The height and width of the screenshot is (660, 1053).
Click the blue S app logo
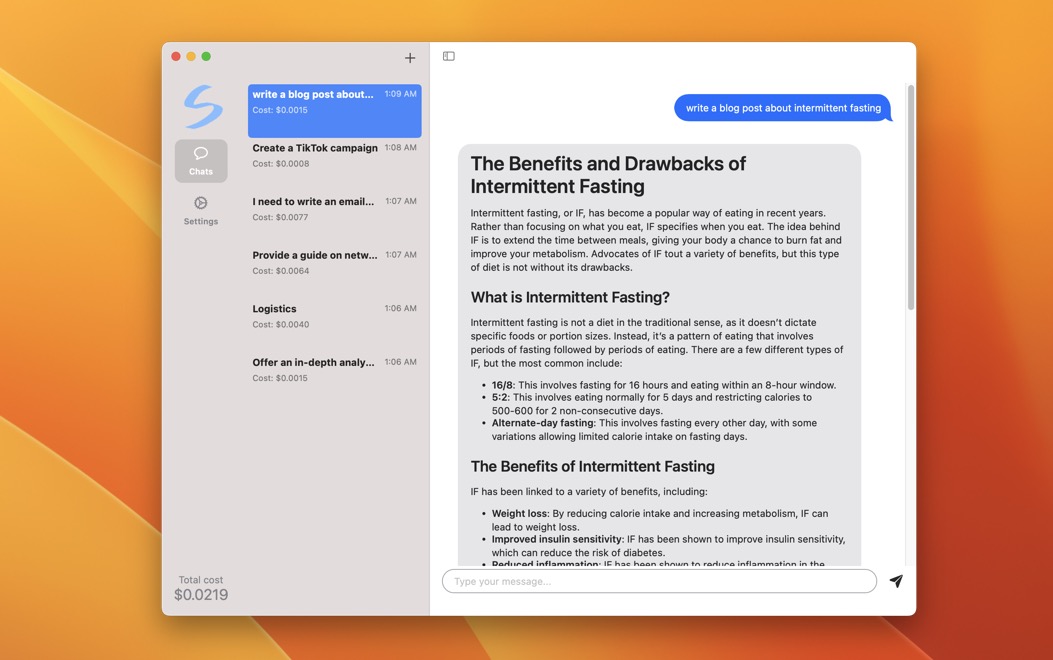point(203,107)
